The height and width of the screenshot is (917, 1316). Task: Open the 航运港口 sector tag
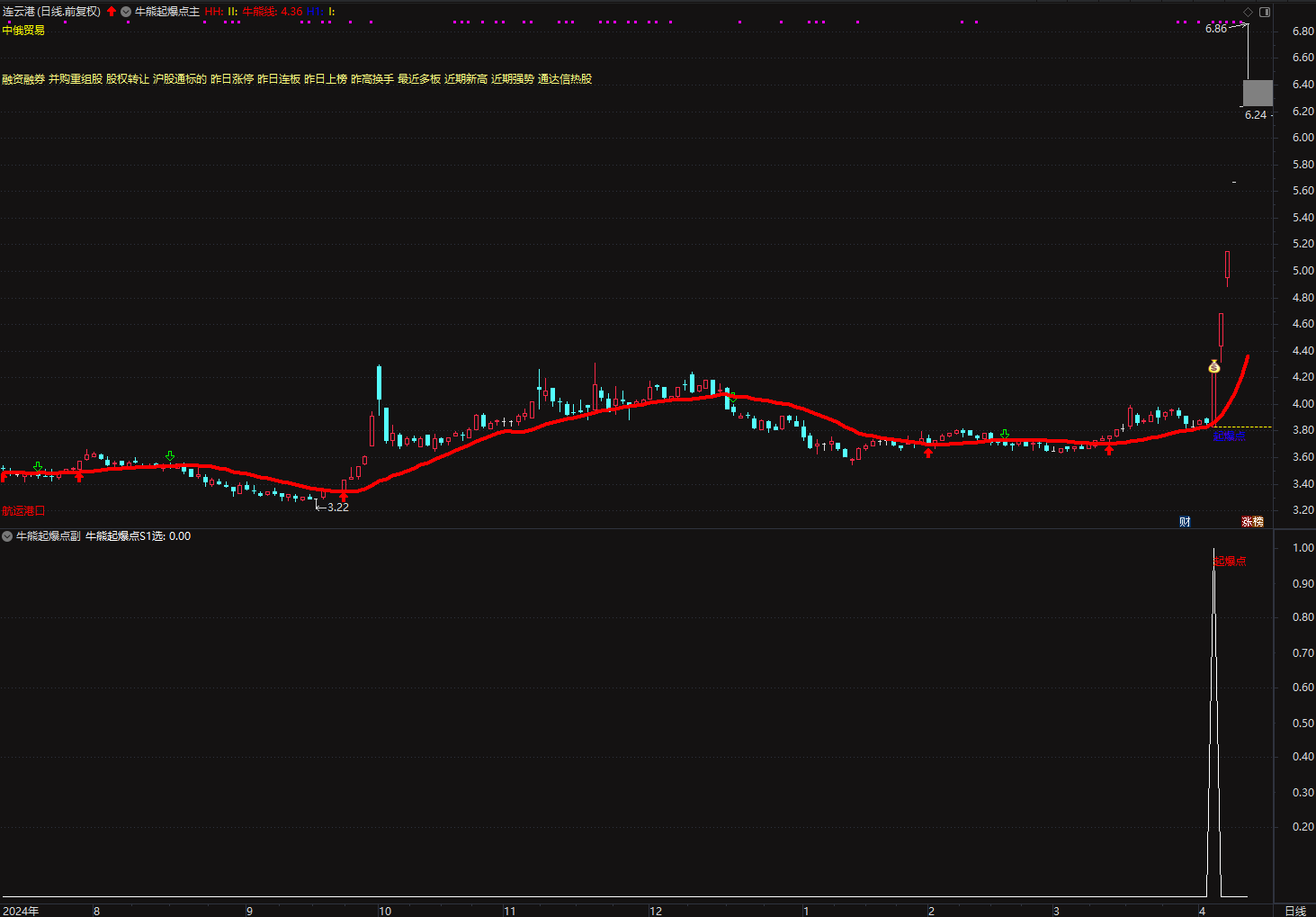[x=23, y=511]
